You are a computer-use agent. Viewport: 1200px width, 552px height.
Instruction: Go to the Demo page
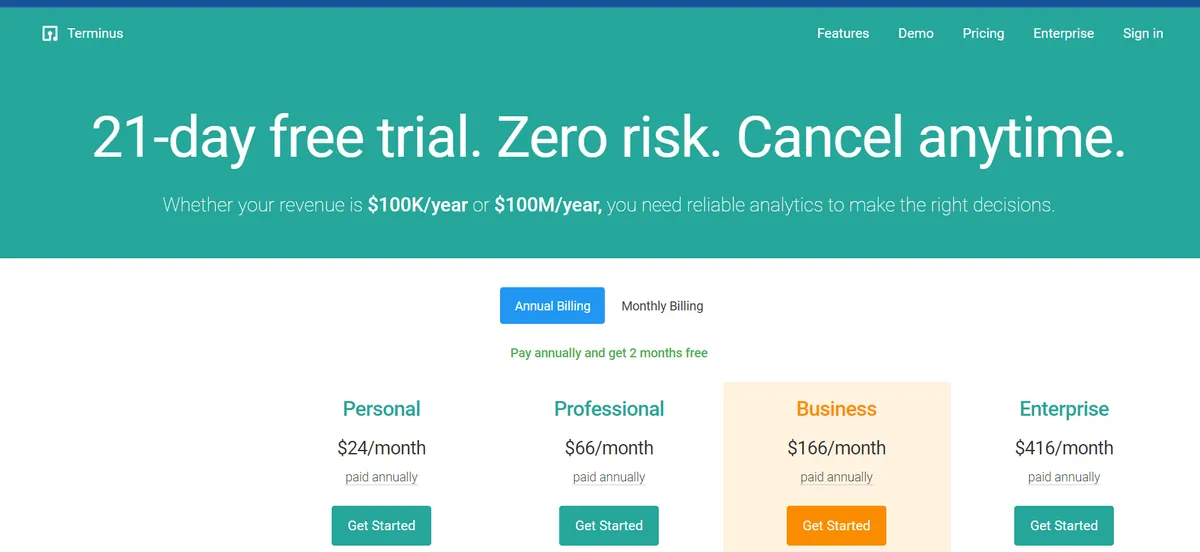[x=916, y=34]
